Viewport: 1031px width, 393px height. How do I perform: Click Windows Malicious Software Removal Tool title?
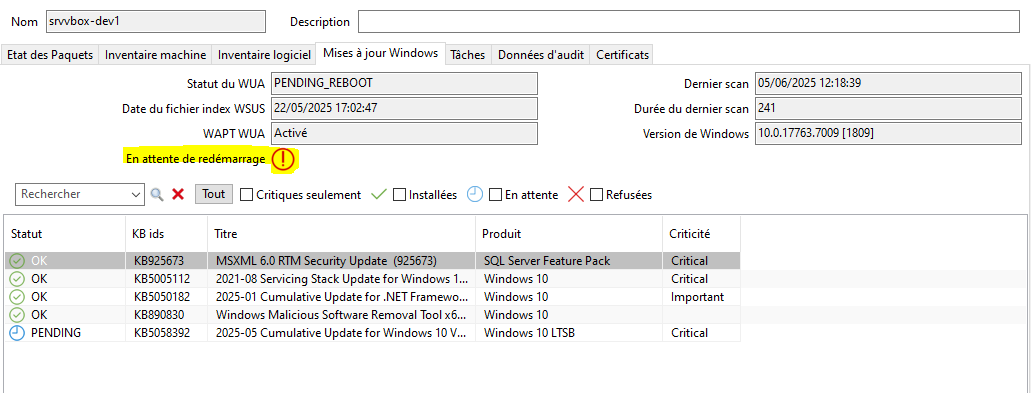(342, 315)
